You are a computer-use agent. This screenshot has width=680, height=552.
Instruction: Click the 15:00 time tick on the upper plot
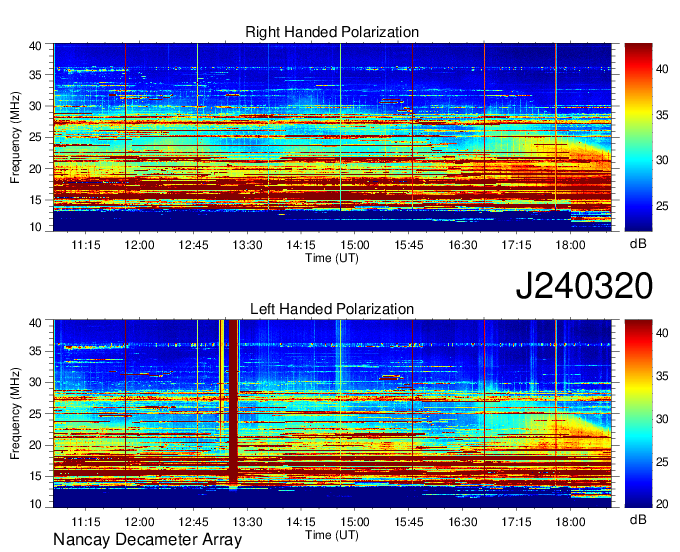click(355, 245)
